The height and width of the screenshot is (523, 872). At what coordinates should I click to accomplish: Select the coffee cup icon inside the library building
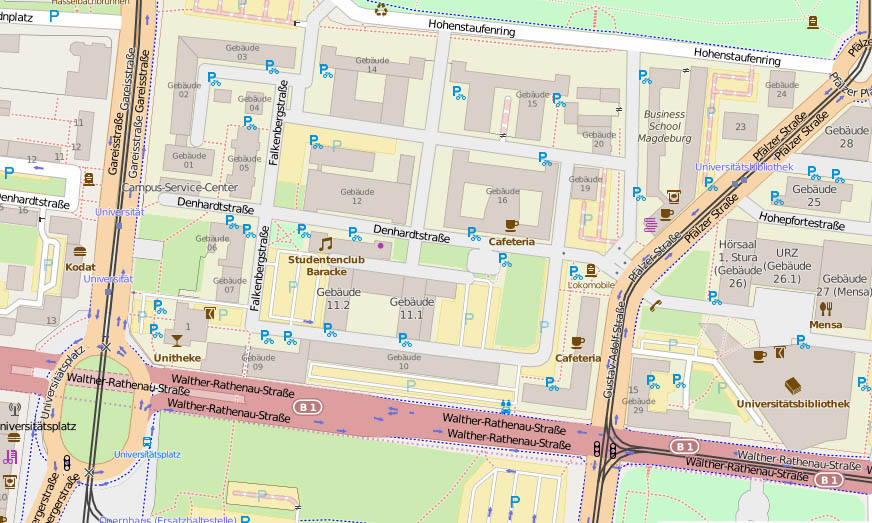point(759,356)
